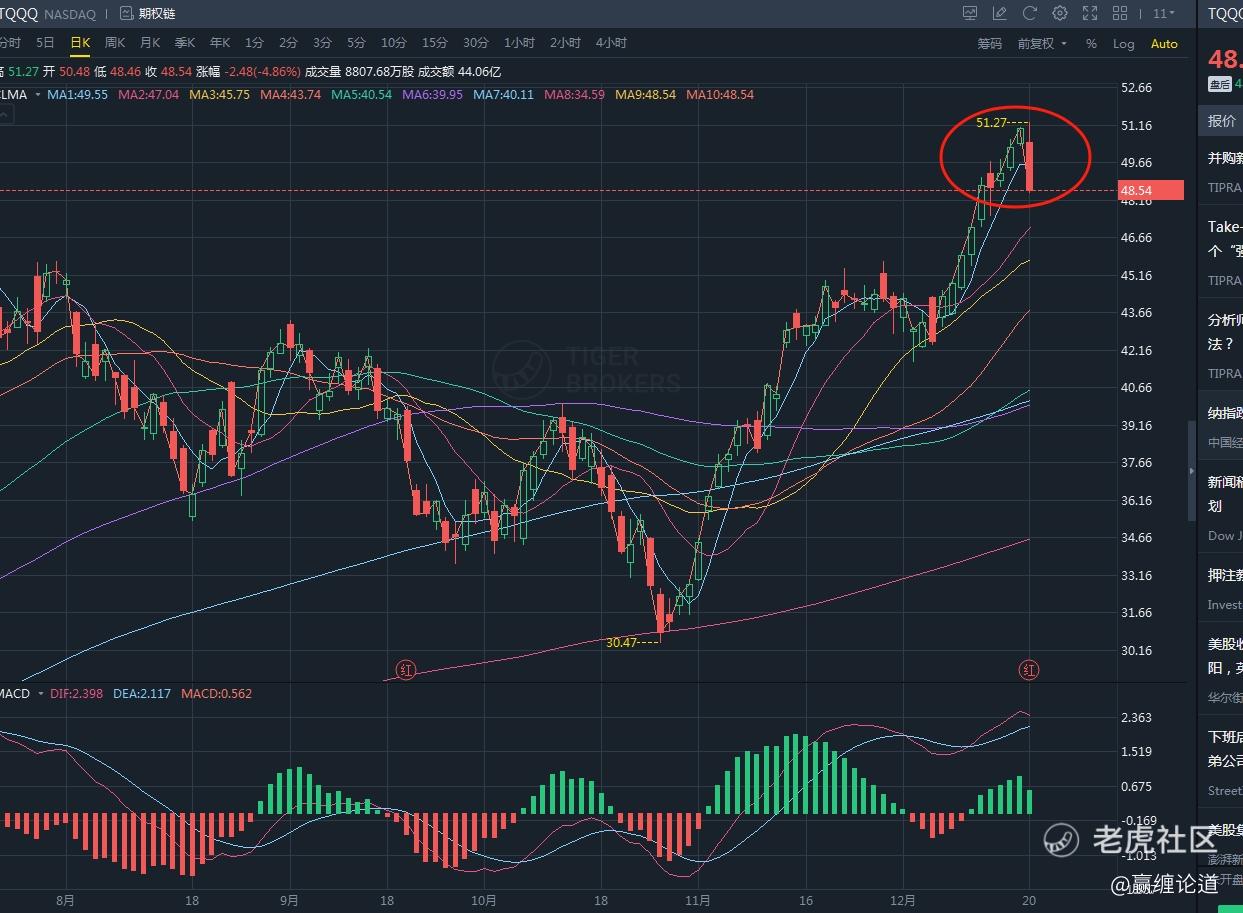Click the 成交额 44.06亿 turnover value
This screenshot has height=913, width=1243.
[x=459, y=72]
